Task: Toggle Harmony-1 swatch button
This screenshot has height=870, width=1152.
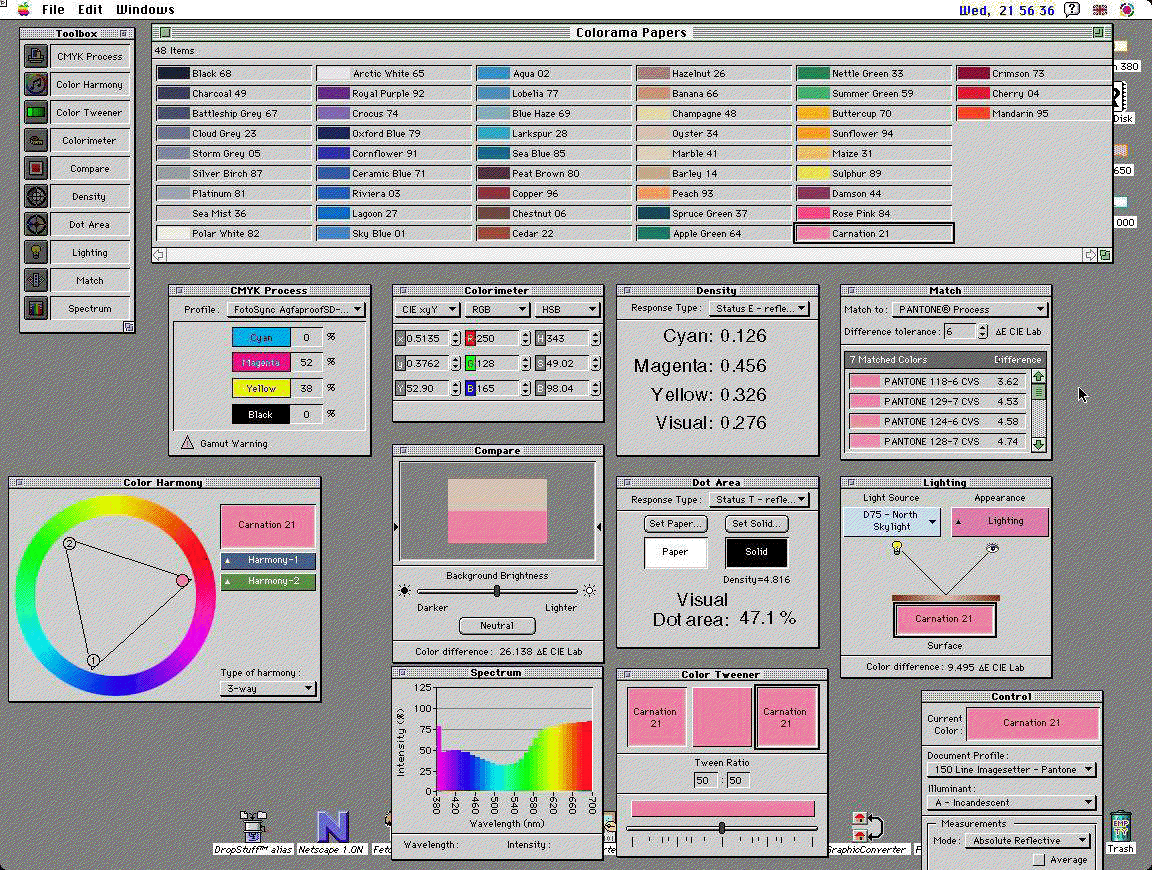Action: click(268, 561)
